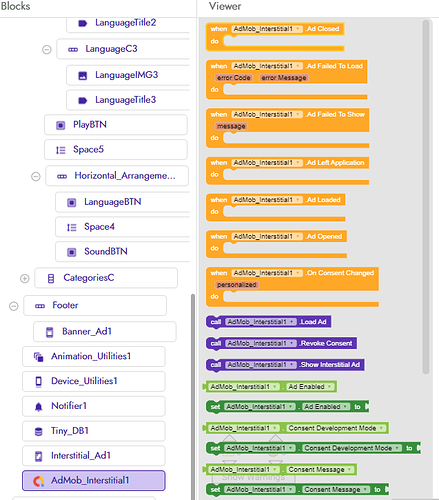Click the error Message parameter
The image size is (439, 500).
[284, 78]
